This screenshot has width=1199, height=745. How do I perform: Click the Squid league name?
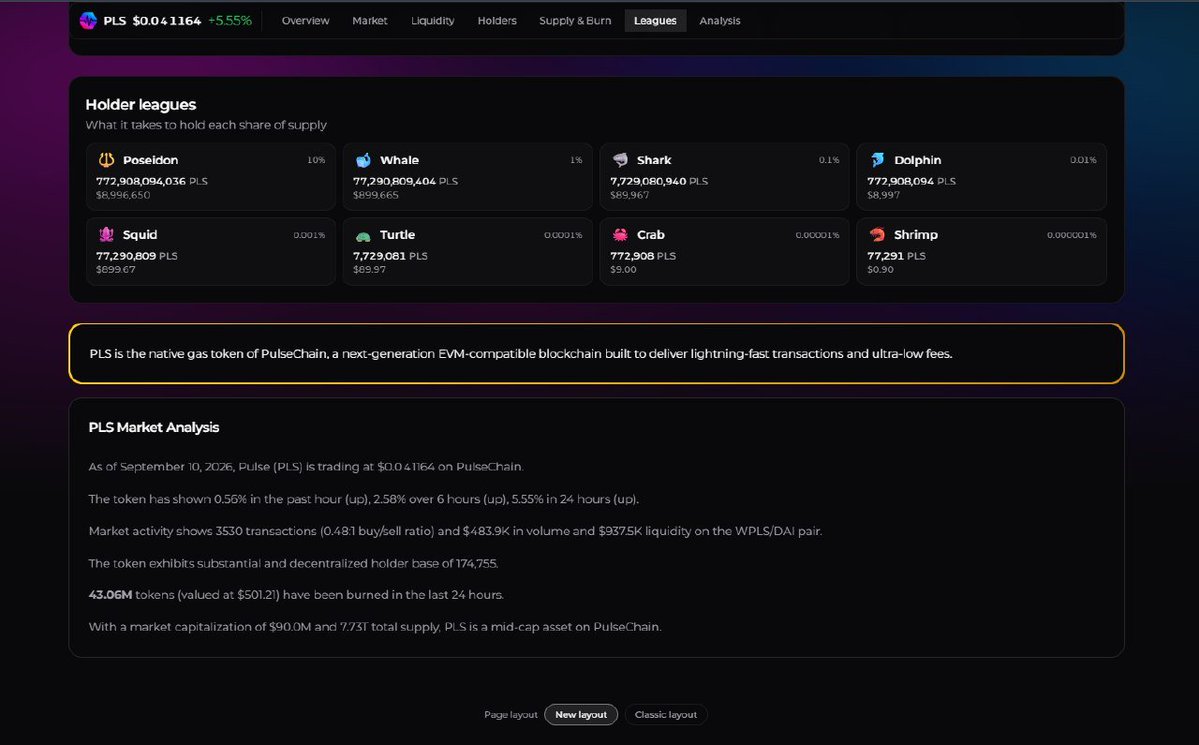point(140,235)
